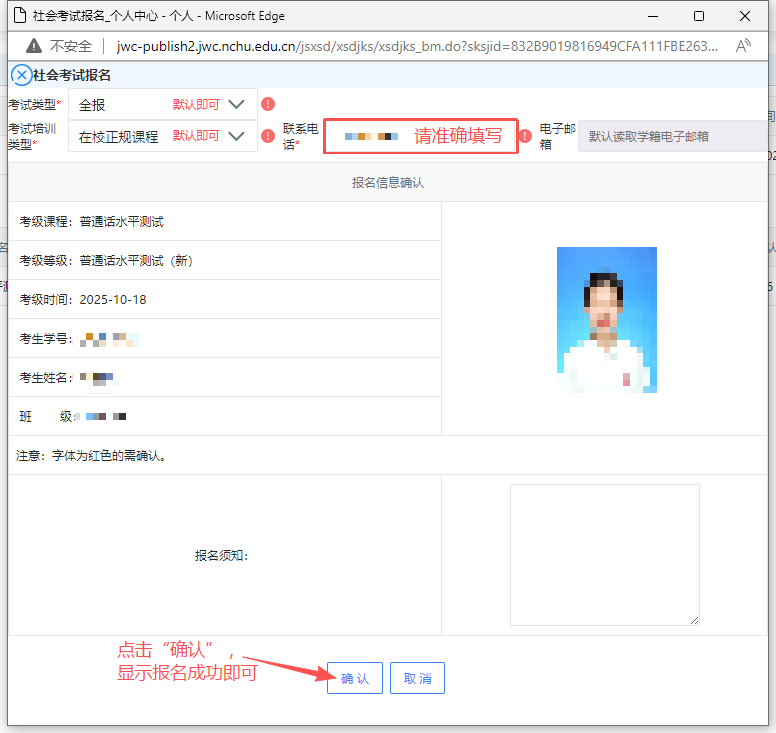Click the candidate ID photo
The image size is (776, 733).
(607, 320)
